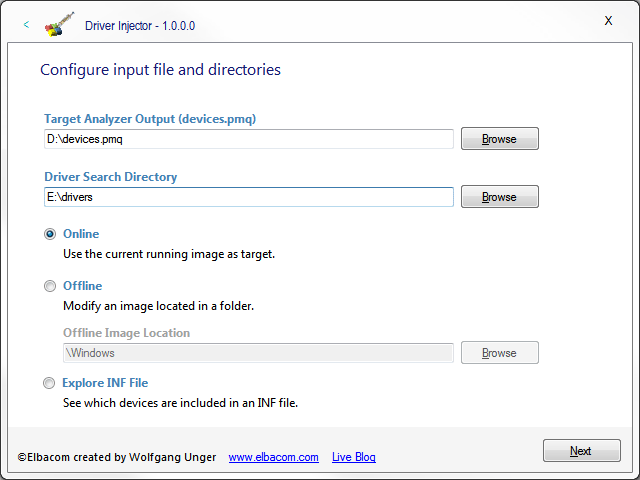
Task: Click the Driver Injector app logo icon
Action: 60,24
